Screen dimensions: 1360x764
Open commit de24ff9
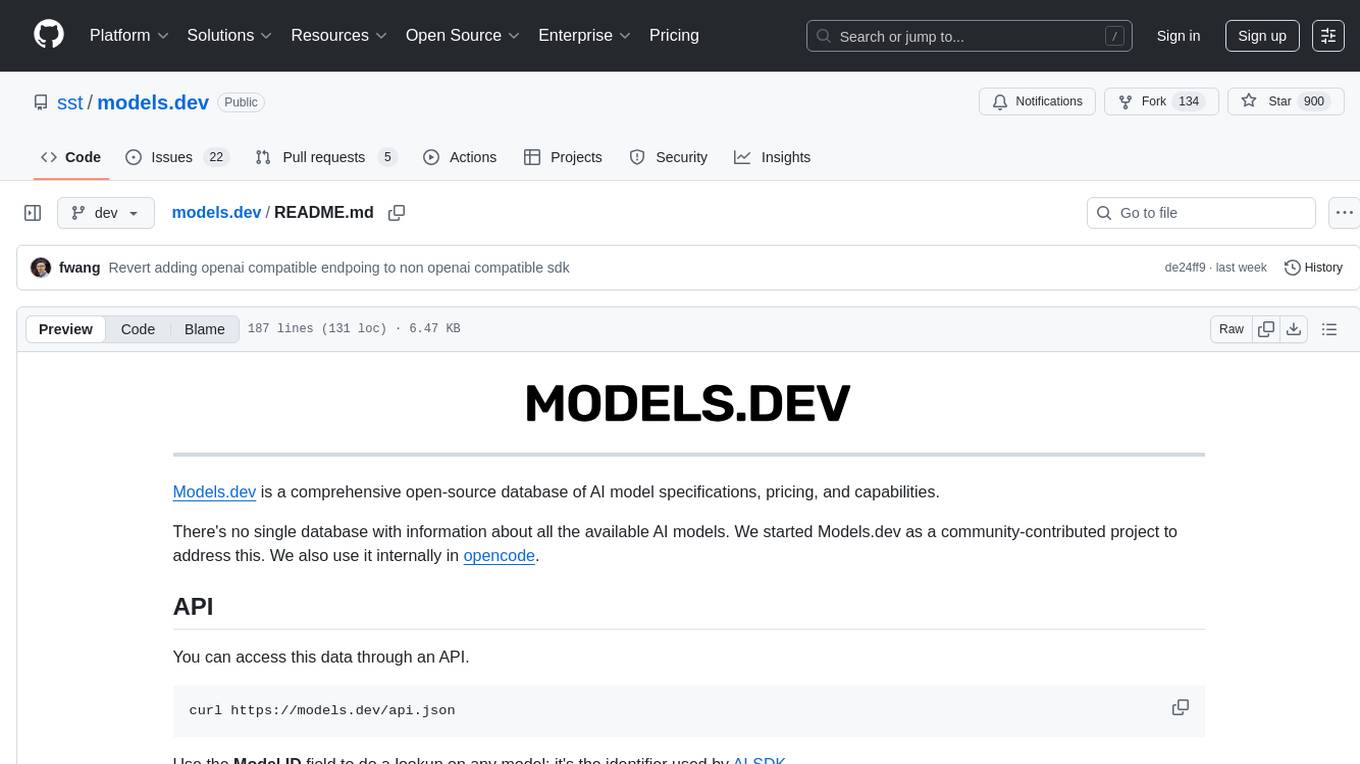1186,268
